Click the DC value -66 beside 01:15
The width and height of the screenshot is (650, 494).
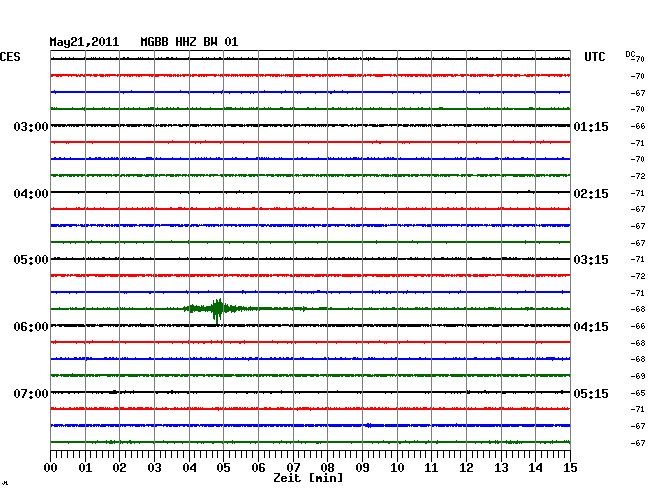point(638,126)
